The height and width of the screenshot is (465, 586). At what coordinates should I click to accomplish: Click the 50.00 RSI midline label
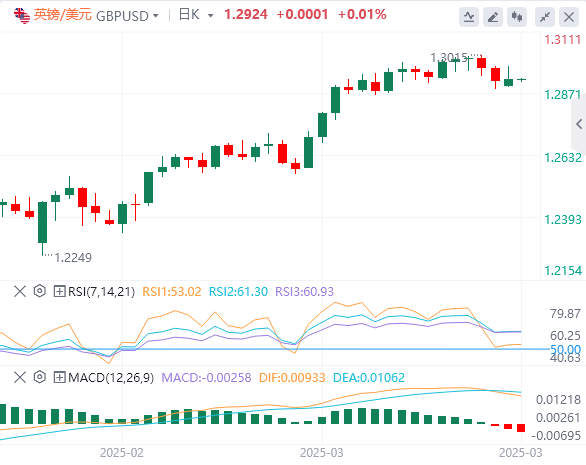point(565,349)
